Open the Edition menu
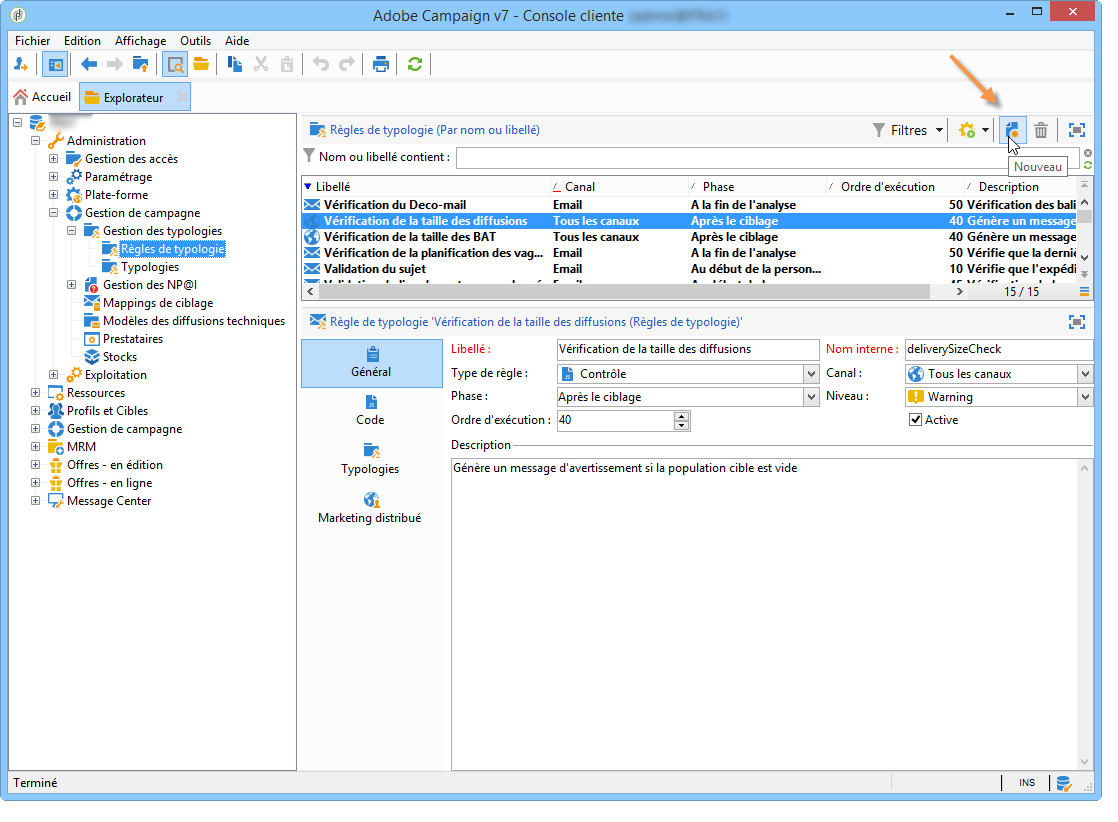 (82, 41)
